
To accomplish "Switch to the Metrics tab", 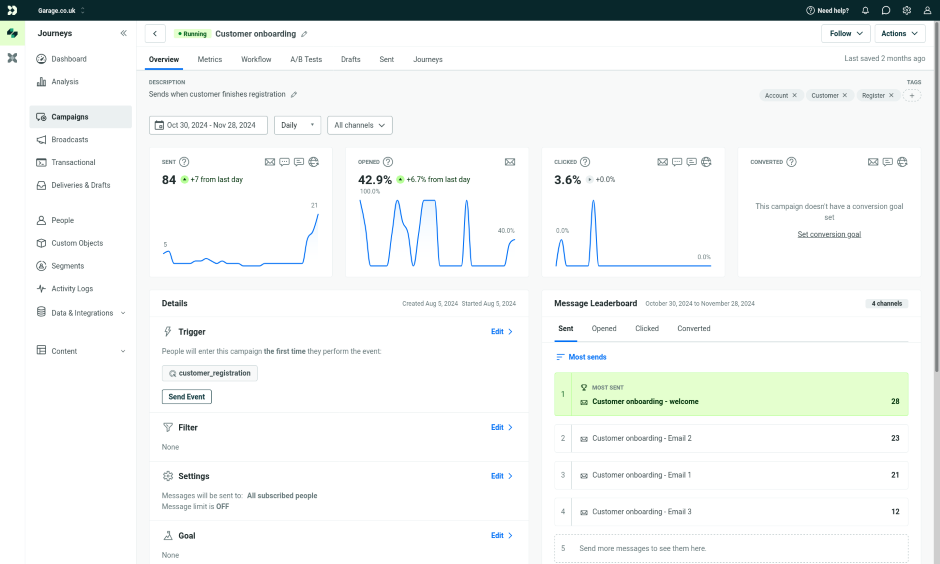I will click(210, 59).
